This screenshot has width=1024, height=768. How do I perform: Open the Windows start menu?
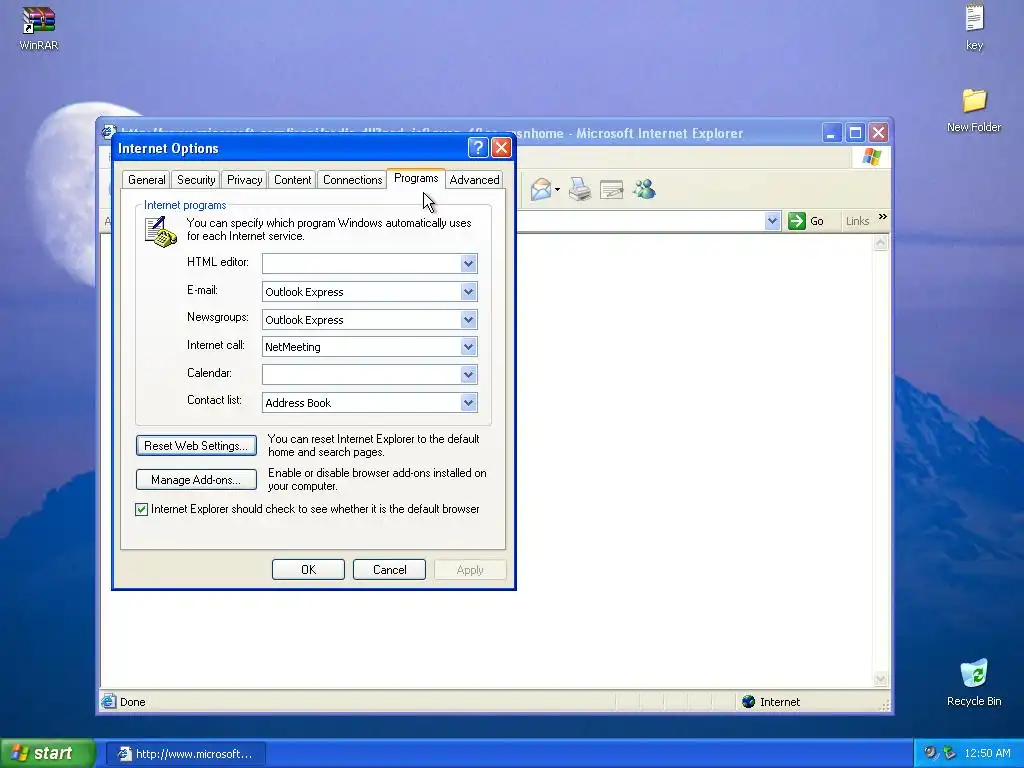pyautogui.click(x=48, y=753)
